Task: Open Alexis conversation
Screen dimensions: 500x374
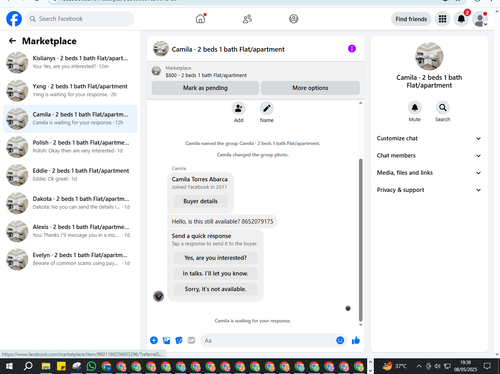Action: pyautogui.click(x=70, y=231)
